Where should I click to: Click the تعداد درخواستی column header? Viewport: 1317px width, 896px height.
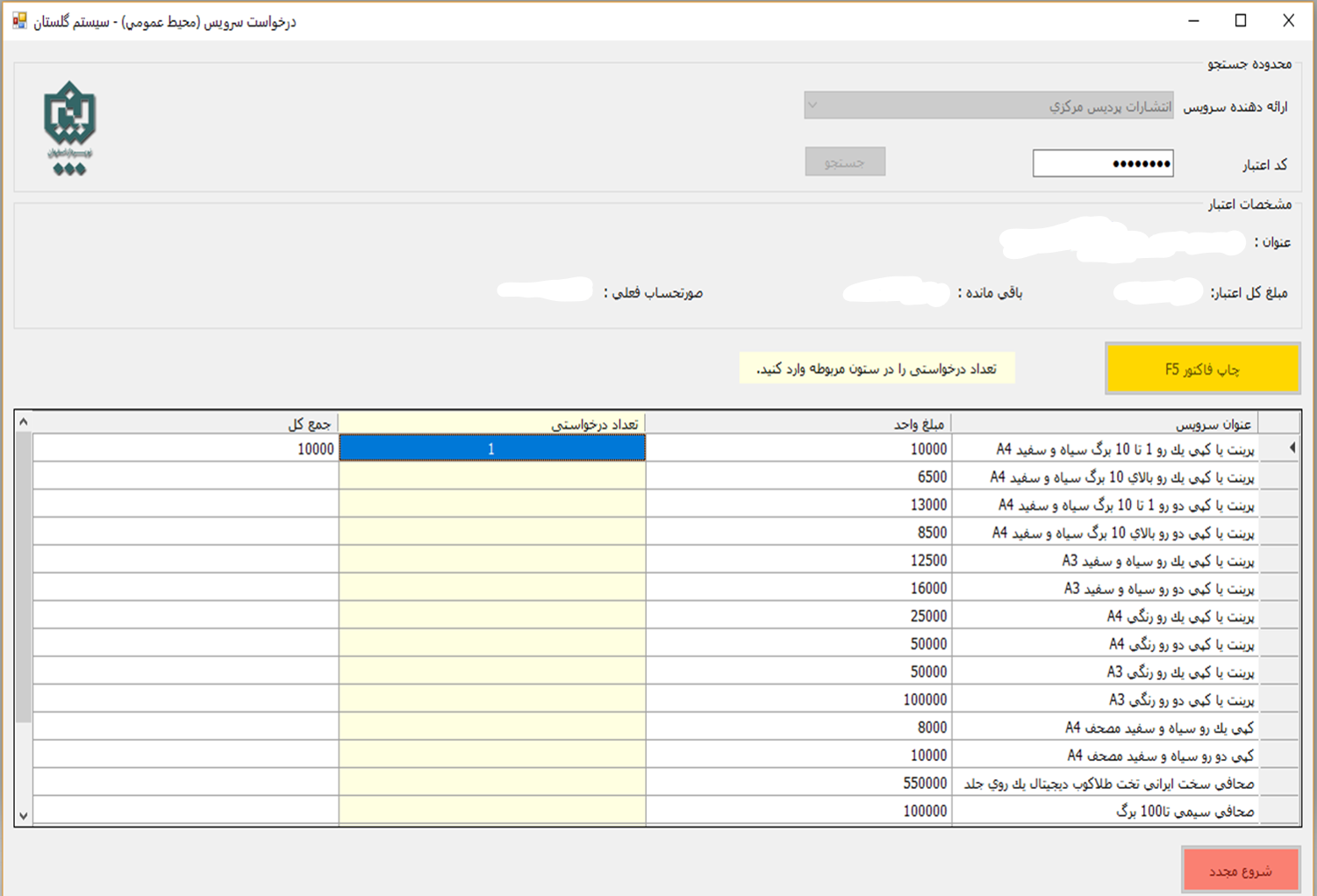click(x=491, y=424)
